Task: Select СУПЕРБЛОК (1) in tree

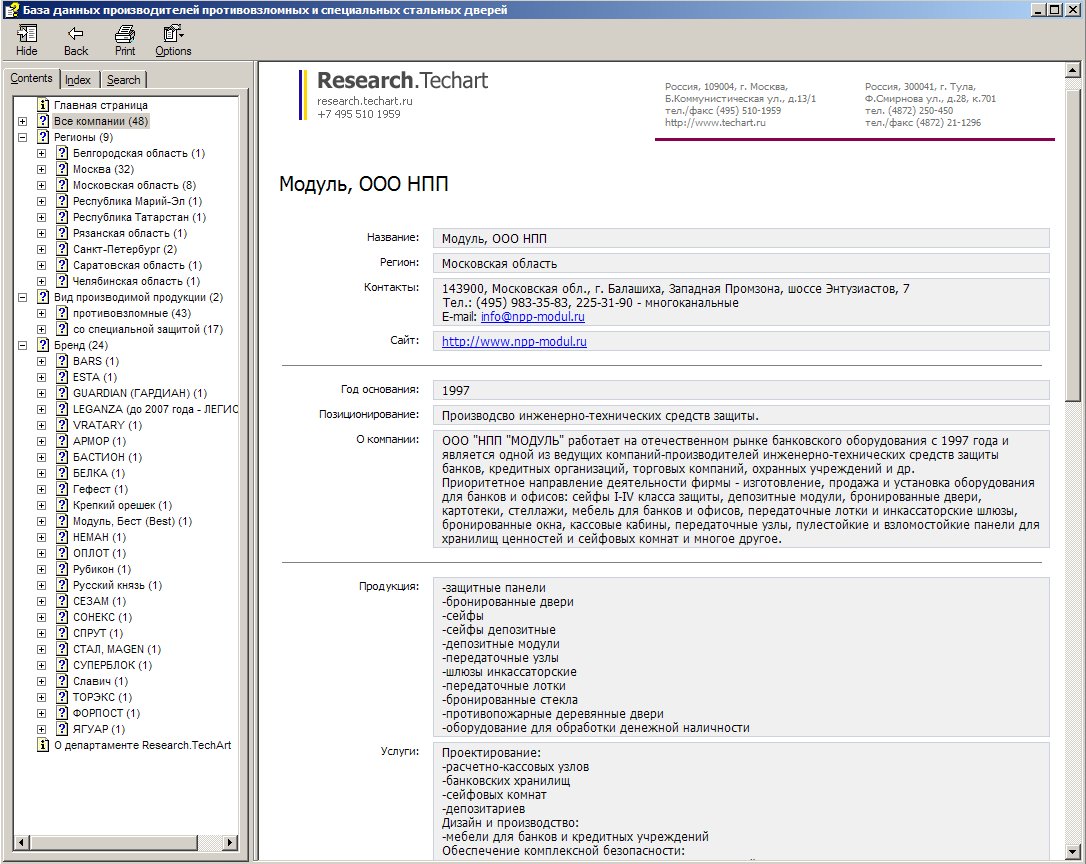Action: point(112,665)
